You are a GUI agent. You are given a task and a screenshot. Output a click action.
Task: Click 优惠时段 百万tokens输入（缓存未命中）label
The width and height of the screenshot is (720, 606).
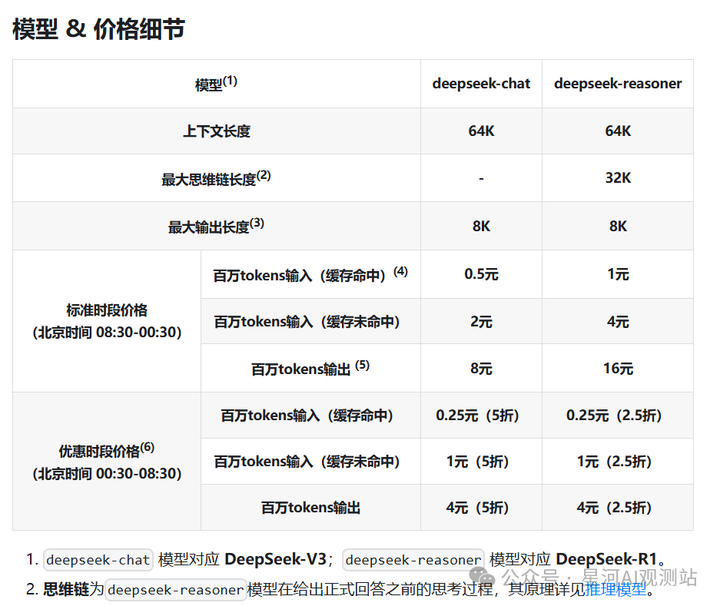point(307,462)
